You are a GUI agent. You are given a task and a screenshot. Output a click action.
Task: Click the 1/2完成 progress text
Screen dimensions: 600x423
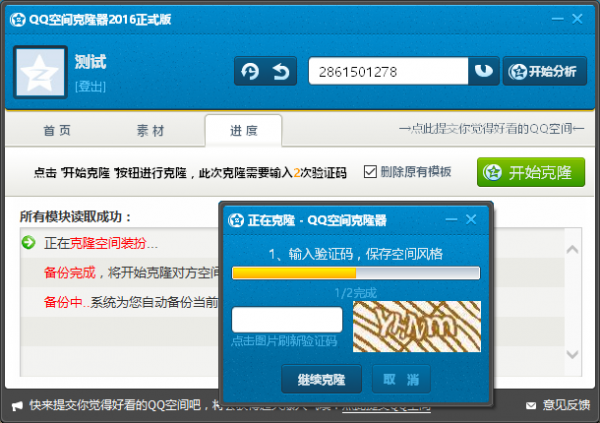point(355,293)
